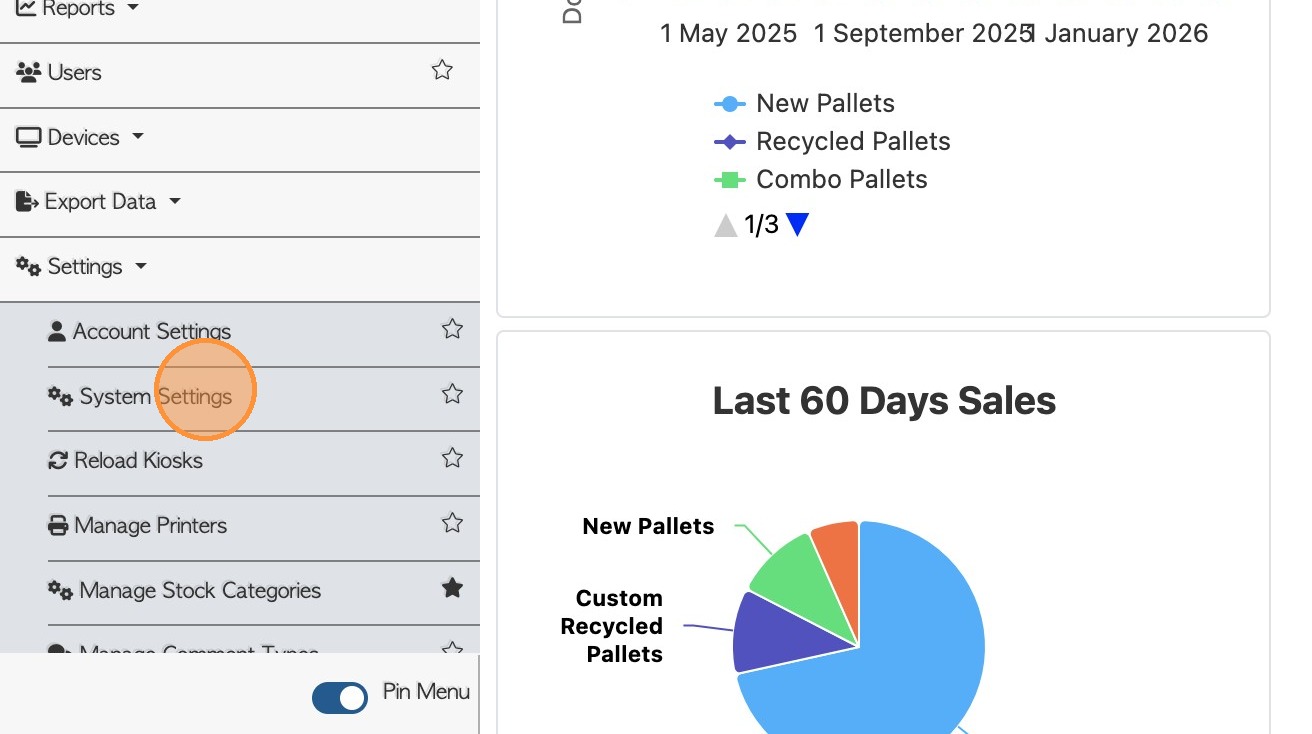
Task: Open the Reports menu
Action: pos(78,9)
